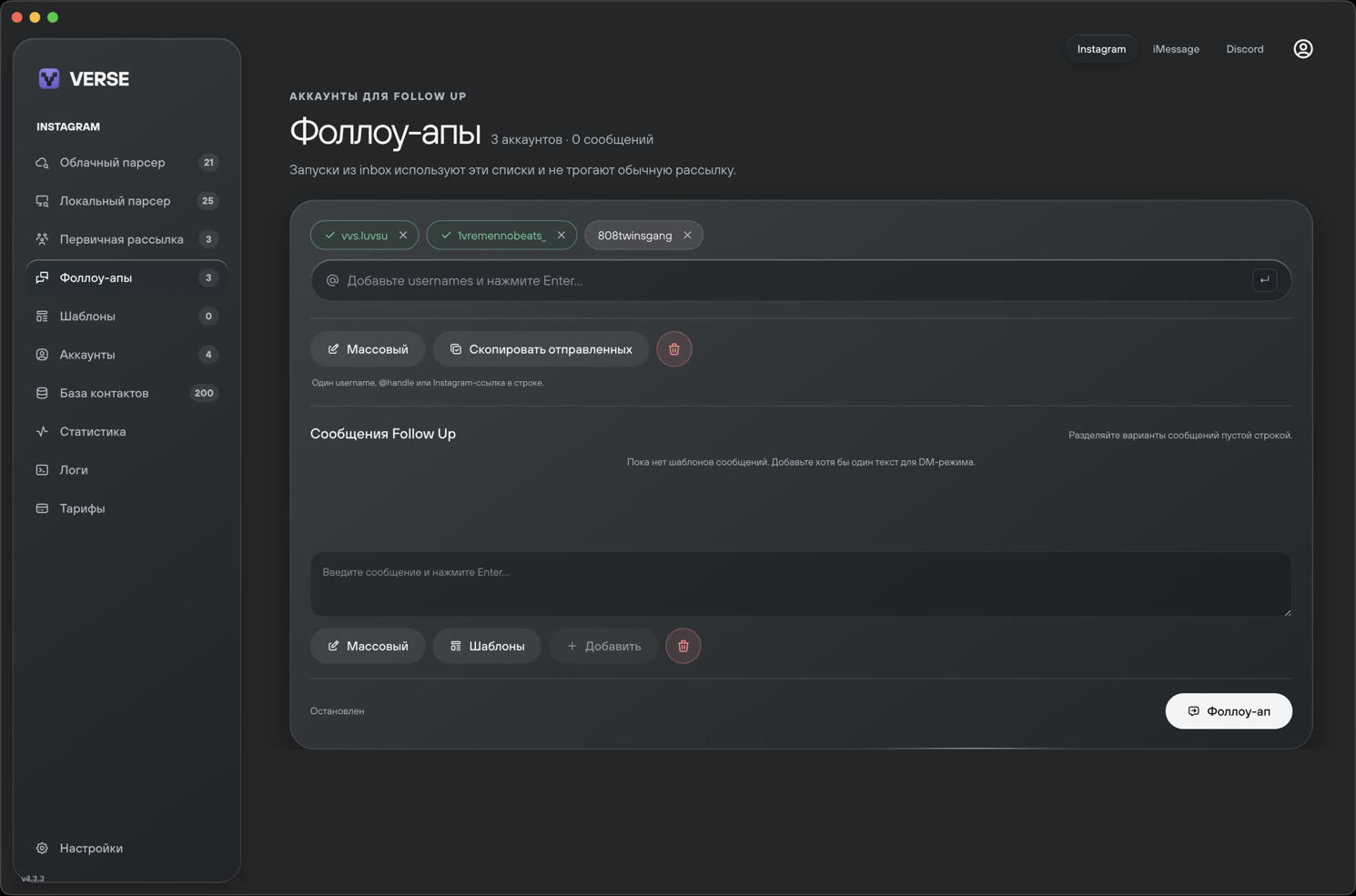Screen dimensions: 1356x896
Task: Click the INSTAGRAM sidebar heading
Action: pos(68,127)
